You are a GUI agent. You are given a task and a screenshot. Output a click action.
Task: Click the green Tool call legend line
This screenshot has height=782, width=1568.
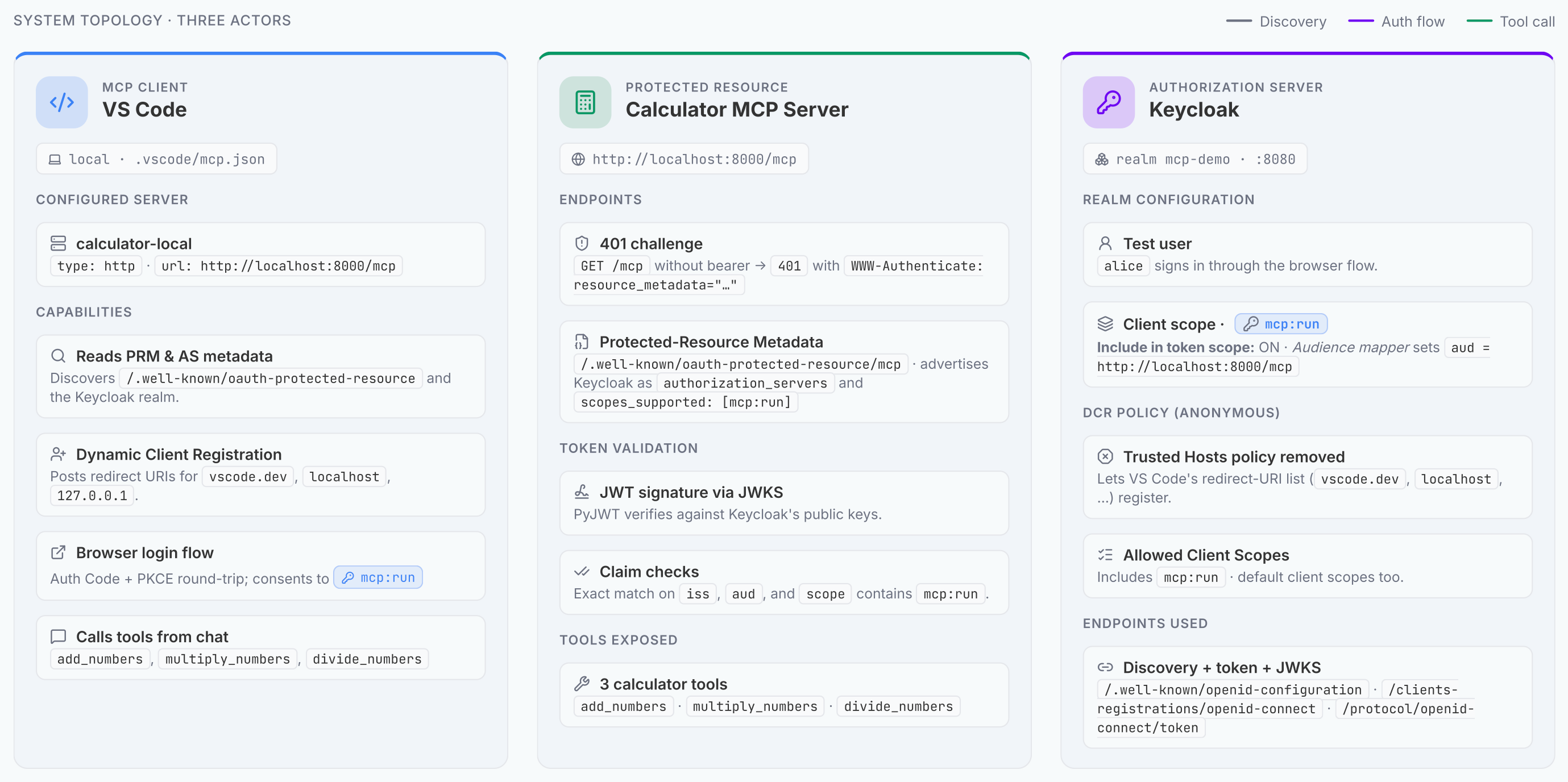(x=1479, y=21)
